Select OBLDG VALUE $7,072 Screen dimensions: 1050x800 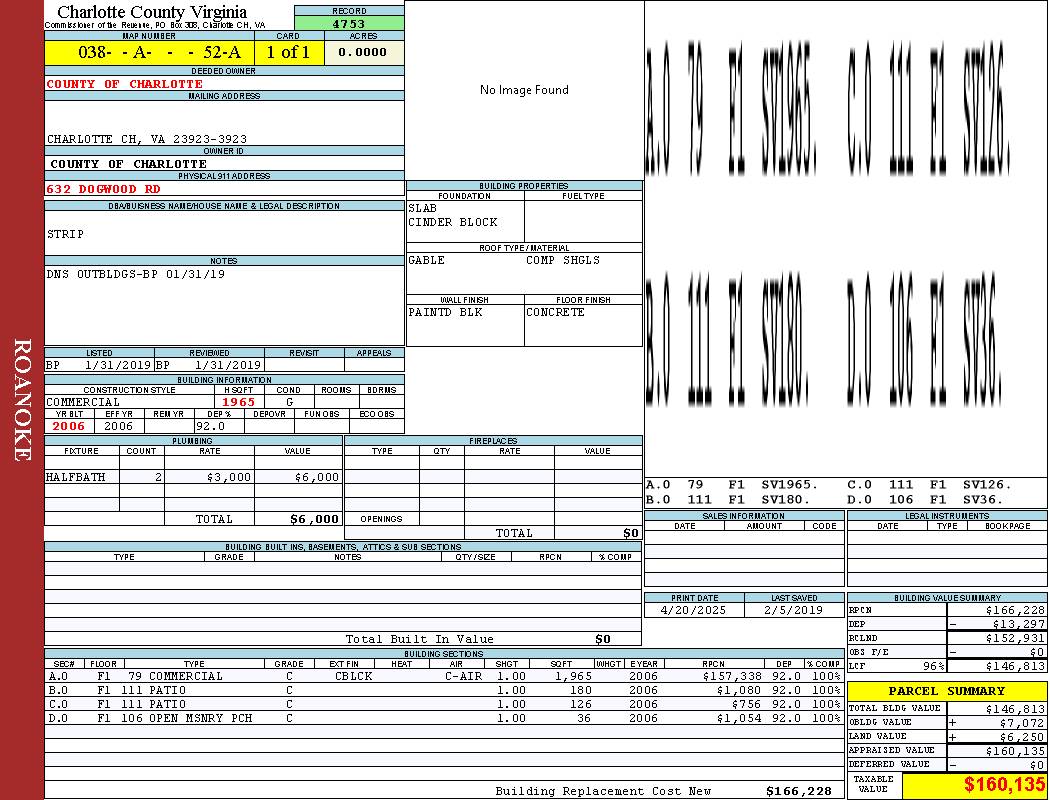coord(1021,722)
